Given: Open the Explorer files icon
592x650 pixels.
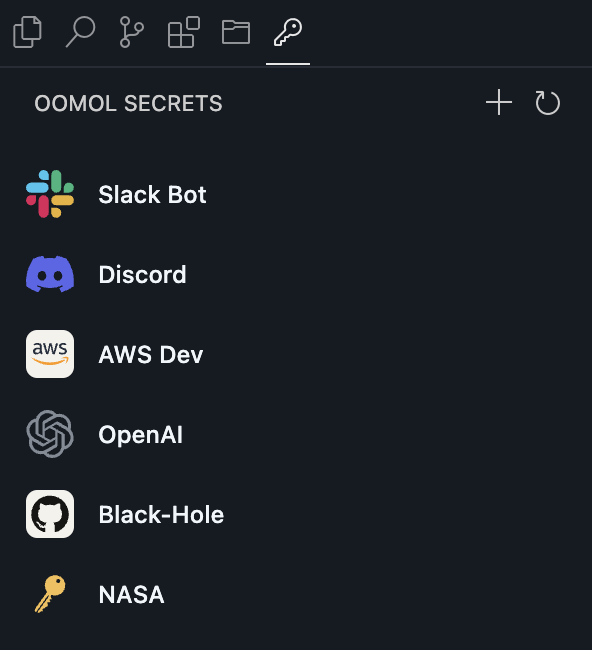Looking at the screenshot, I should 27,32.
